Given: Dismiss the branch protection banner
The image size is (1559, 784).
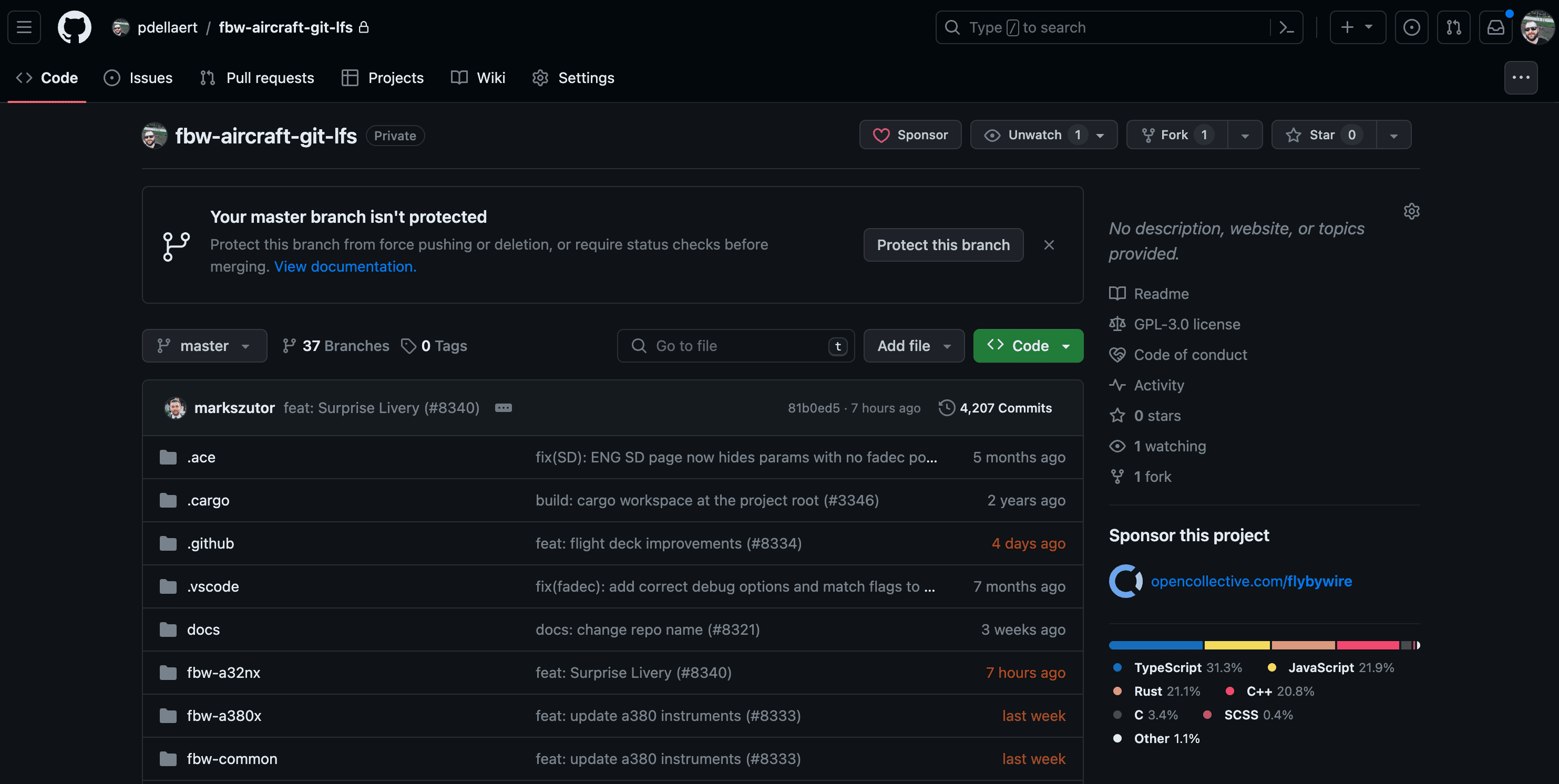Looking at the screenshot, I should tap(1049, 245).
